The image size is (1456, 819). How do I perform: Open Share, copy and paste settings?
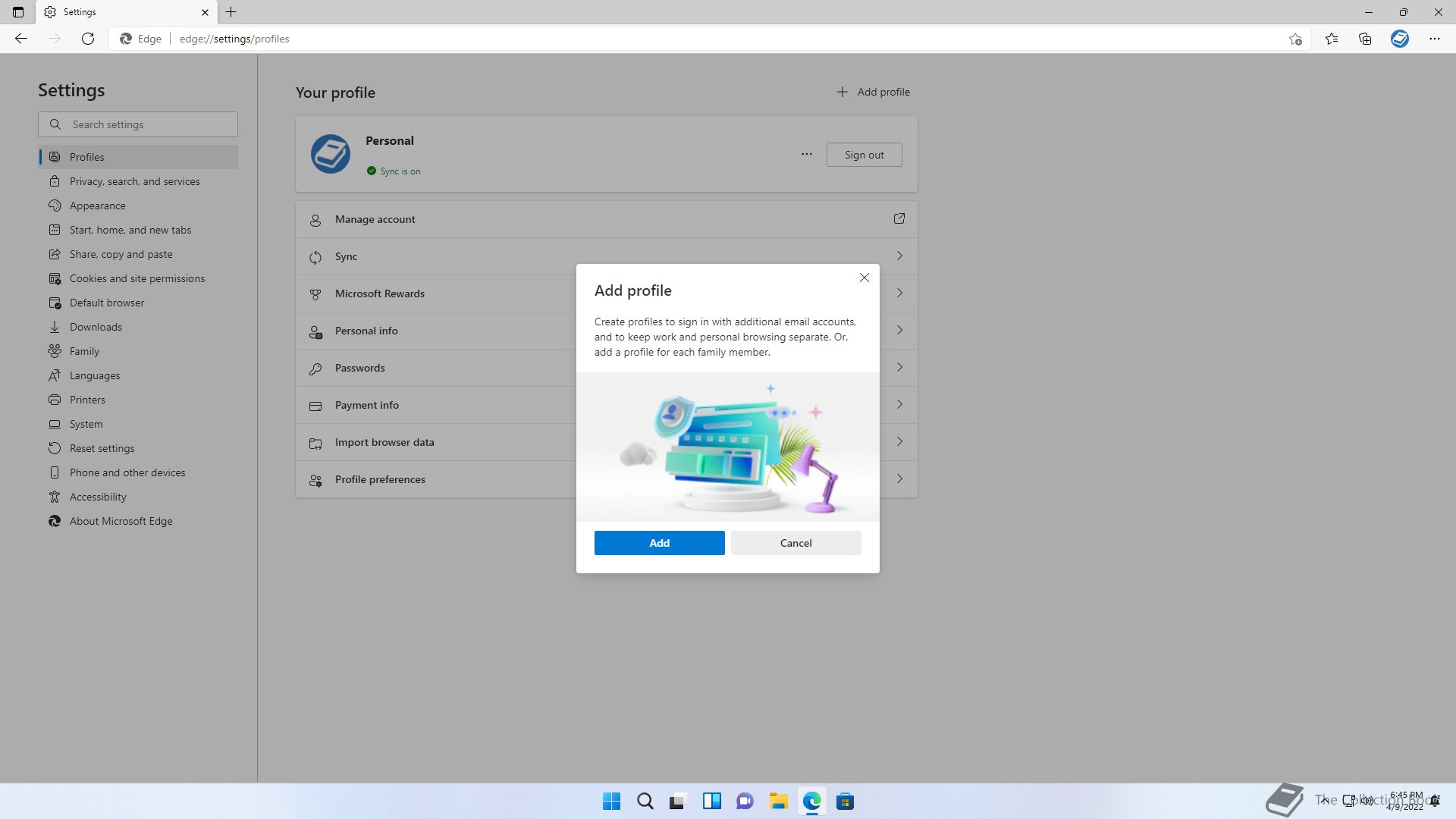point(138,254)
